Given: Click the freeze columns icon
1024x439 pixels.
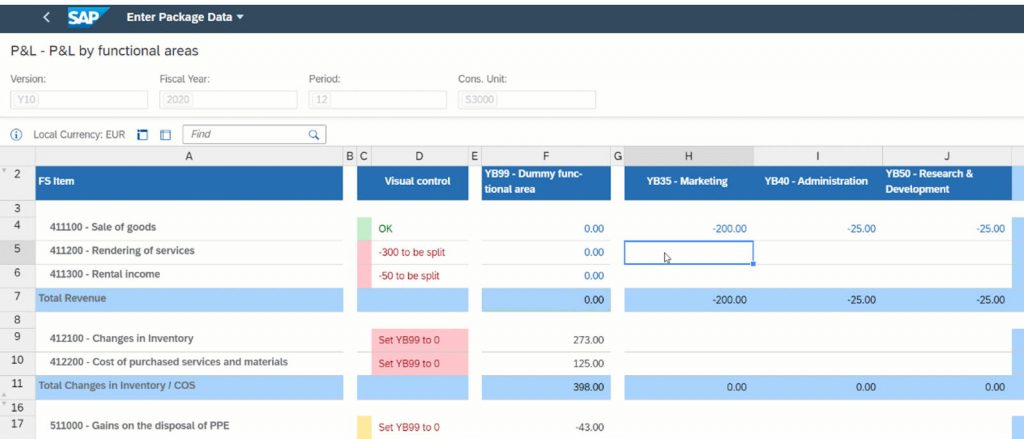Looking at the screenshot, I should [x=165, y=134].
